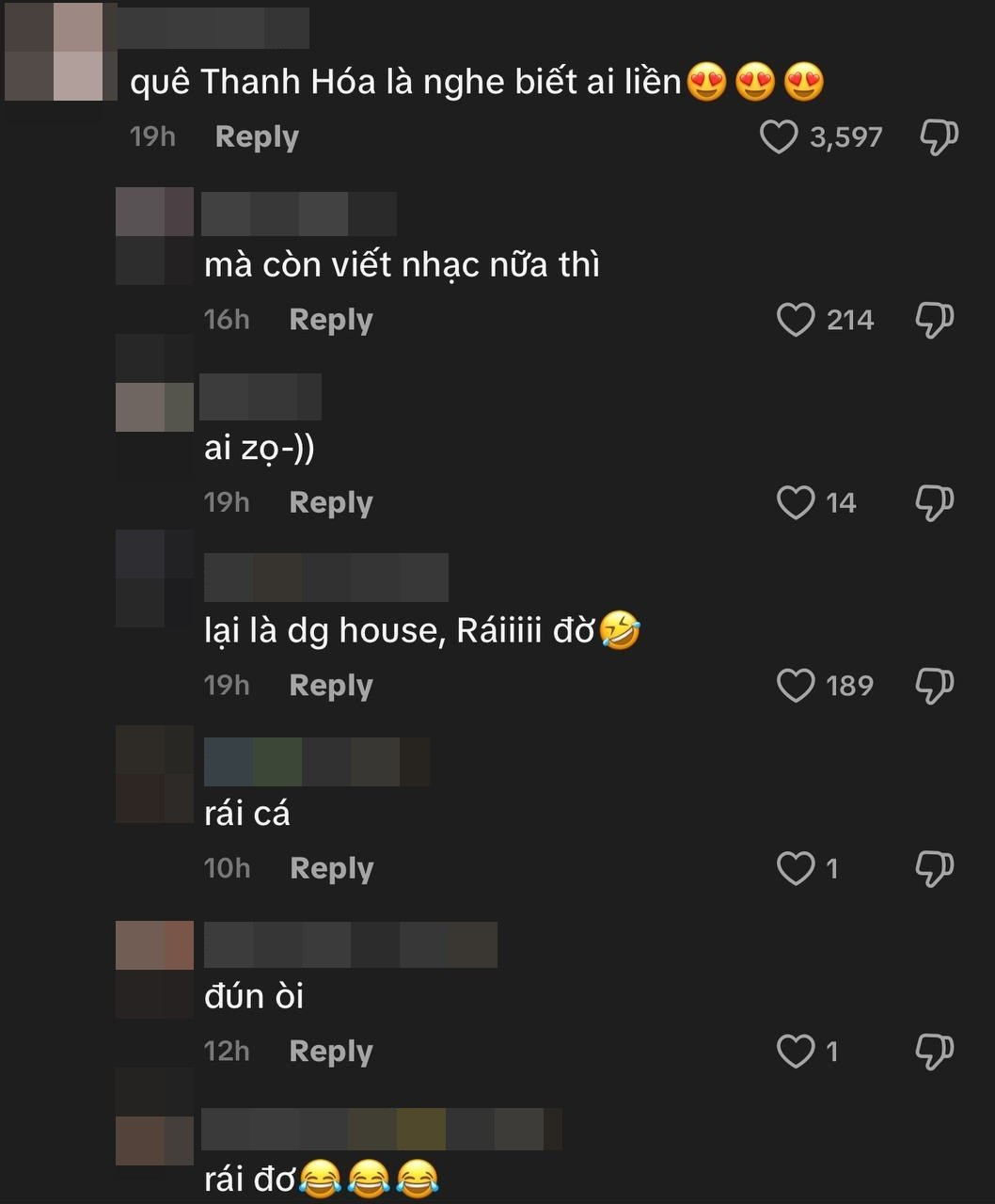Reply to the 'Ráiiiii đờ' comment

[x=331, y=686]
